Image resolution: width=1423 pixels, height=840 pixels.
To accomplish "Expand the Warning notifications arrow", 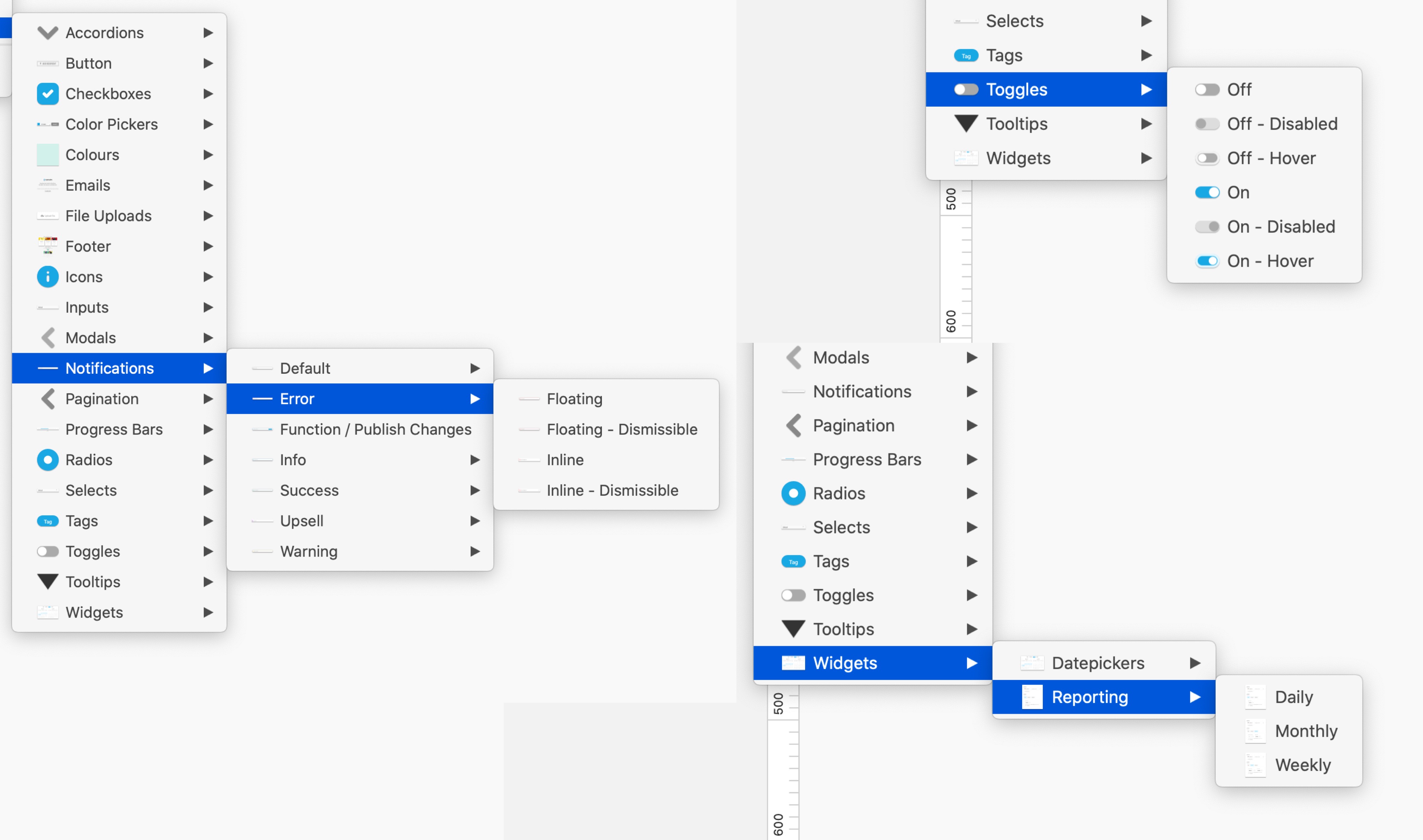I will tap(475, 551).
